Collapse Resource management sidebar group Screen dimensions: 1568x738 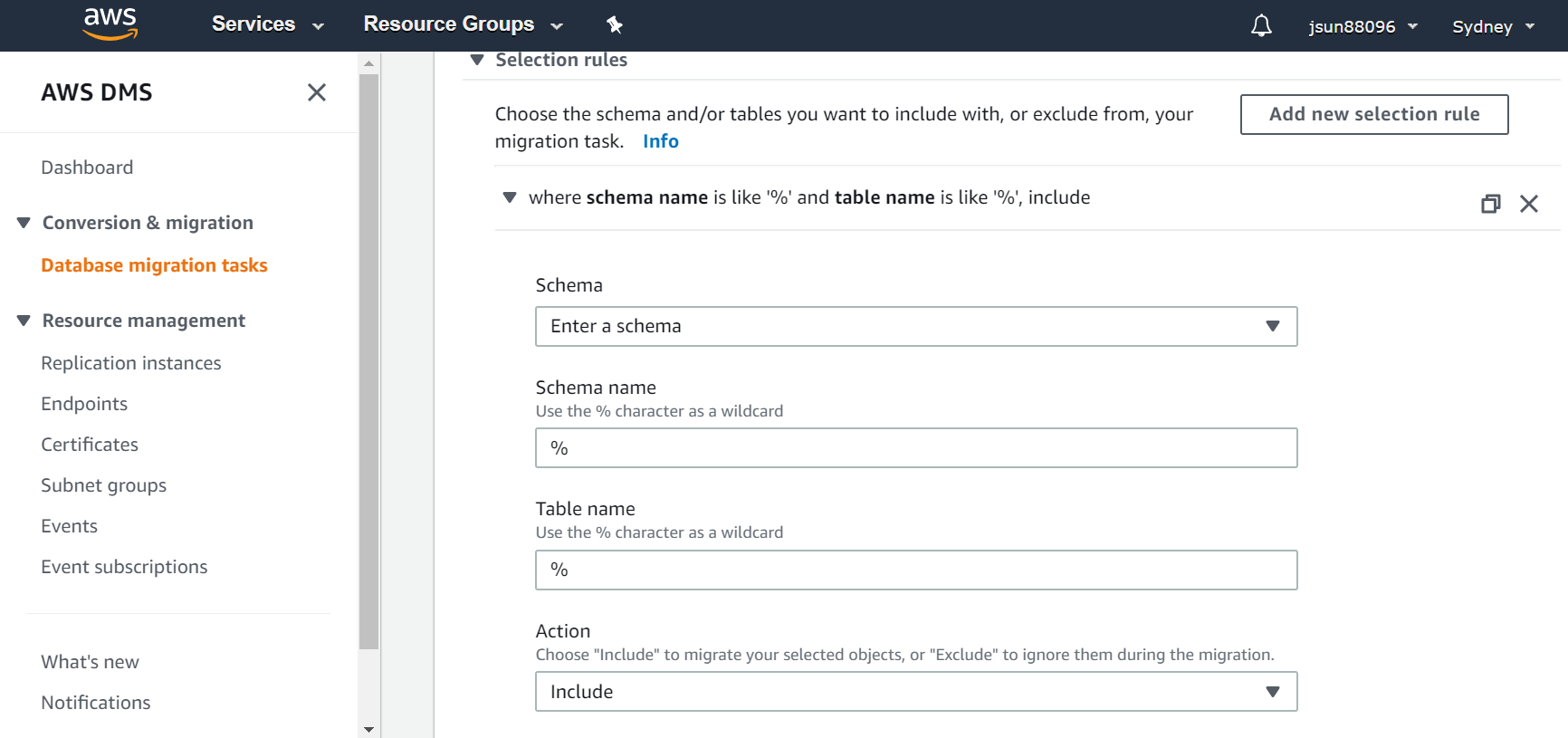click(24, 321)
